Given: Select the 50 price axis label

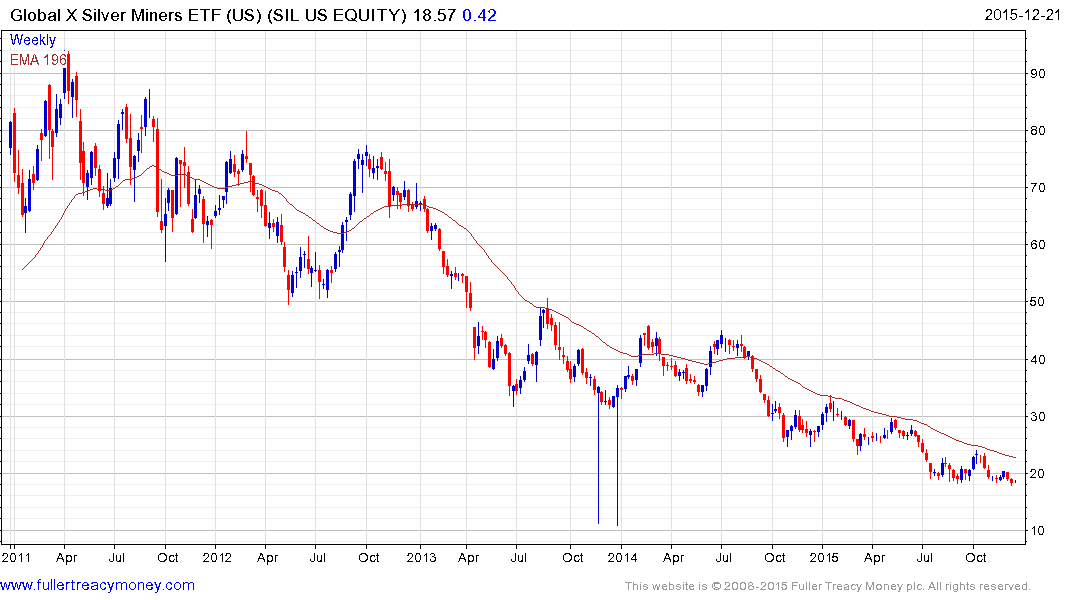Looking at the screenshot, I should 1038,302.
